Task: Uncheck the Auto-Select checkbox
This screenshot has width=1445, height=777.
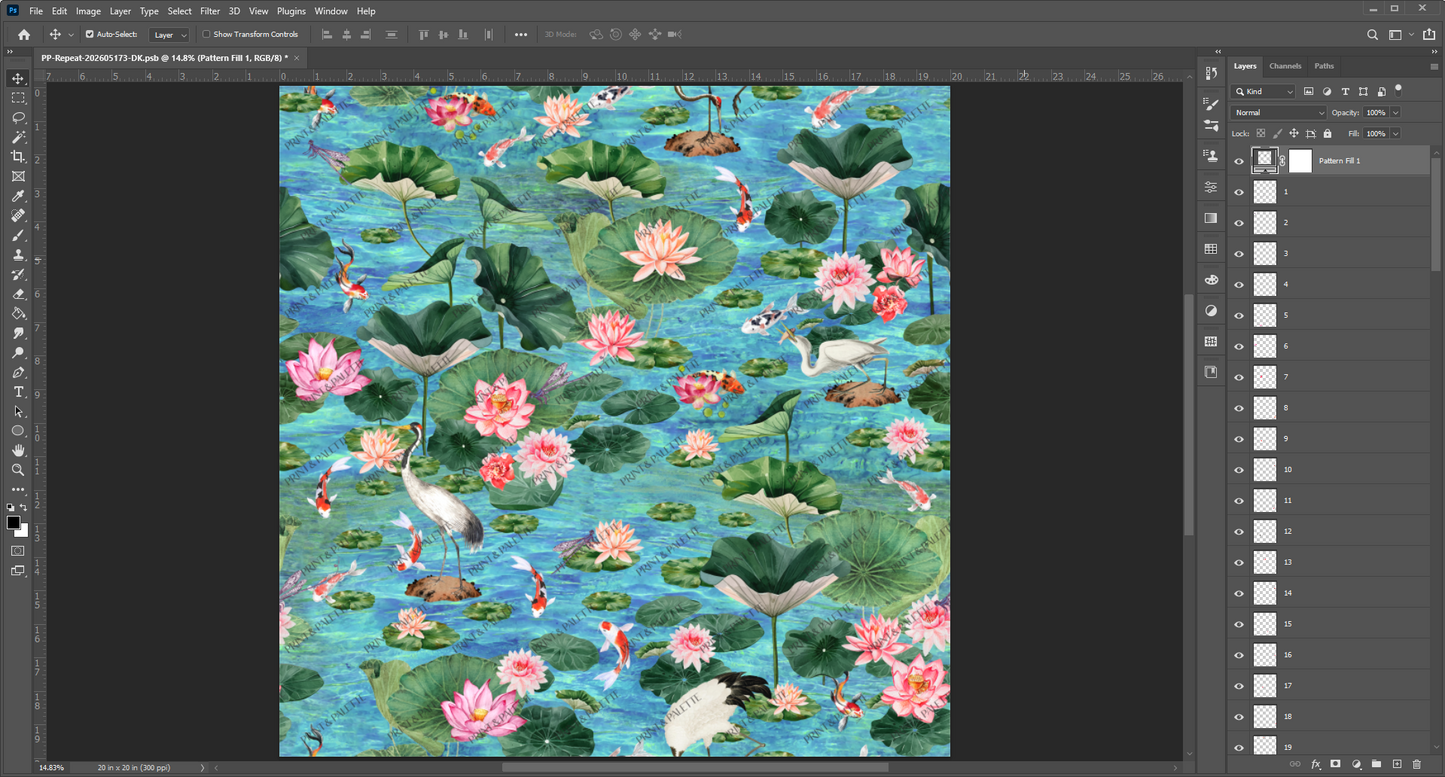Action: pyautogui.click(x=89, y=34)
